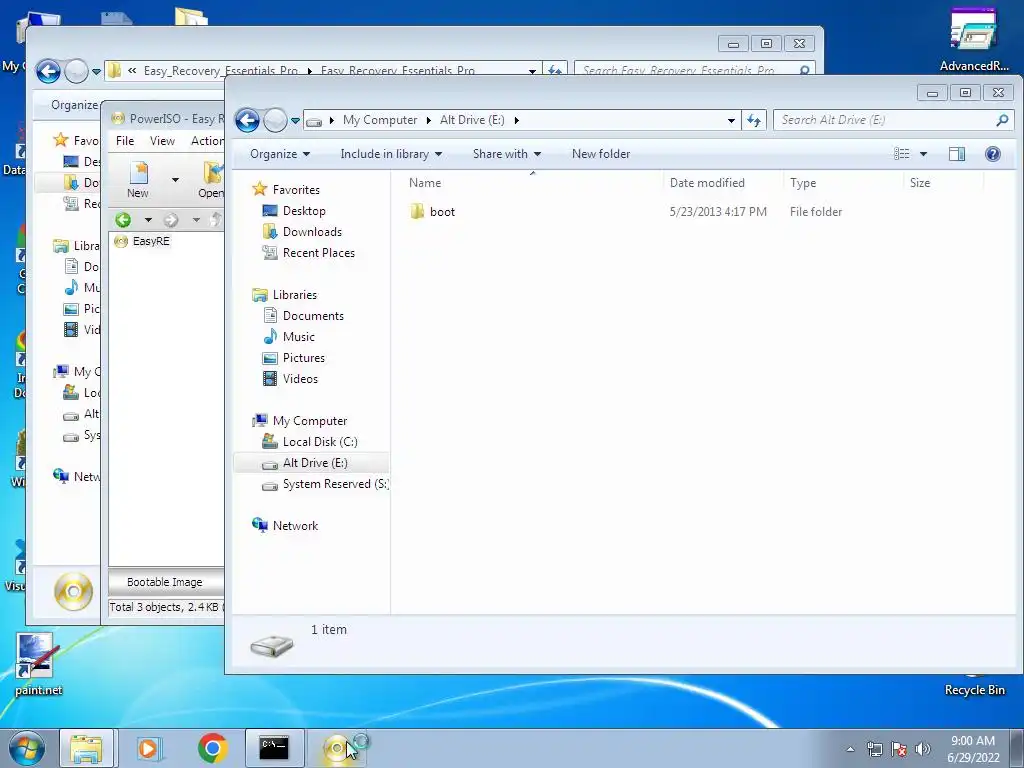Toggle preview pane in Alt Drive window
The image size is (1024, 768).
[x=957, y=154]
